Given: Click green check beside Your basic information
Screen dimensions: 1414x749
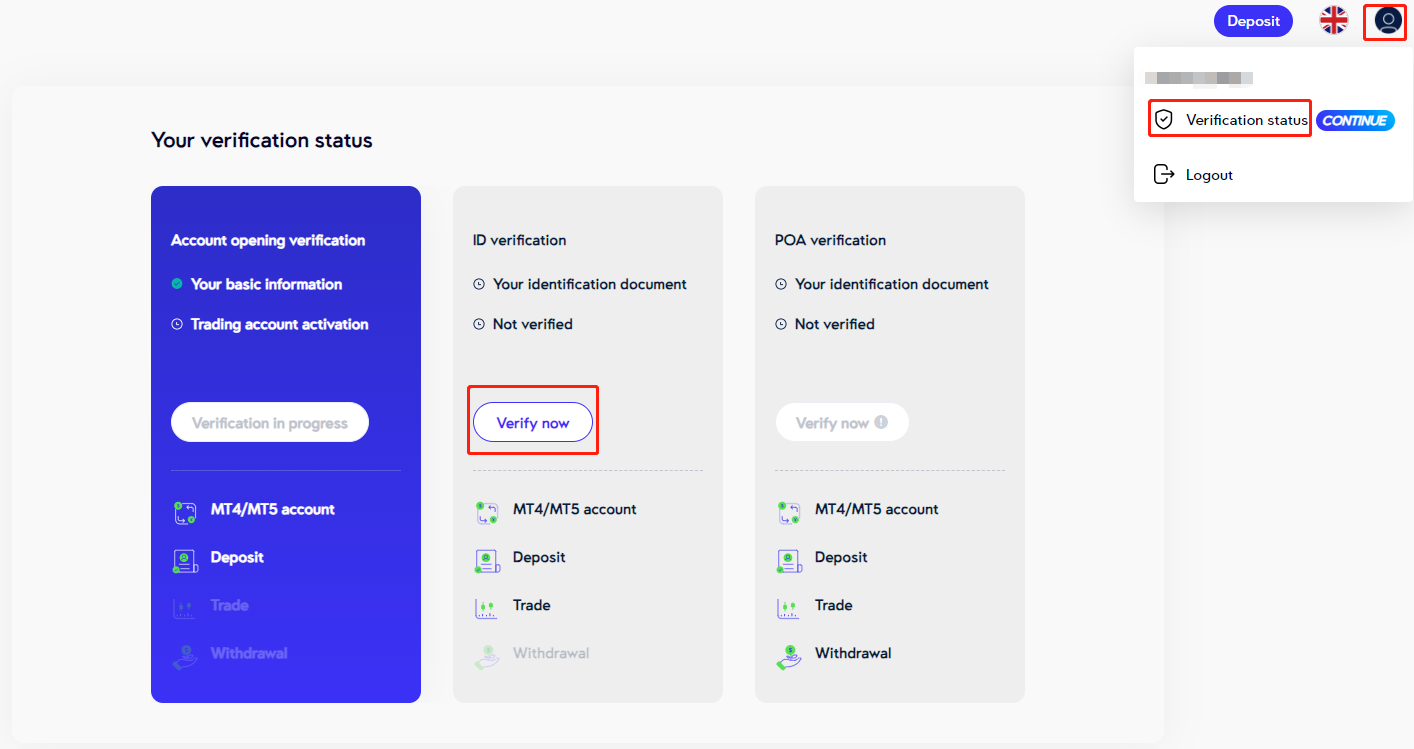Looking at the screenshot, I should pos(177,284).
